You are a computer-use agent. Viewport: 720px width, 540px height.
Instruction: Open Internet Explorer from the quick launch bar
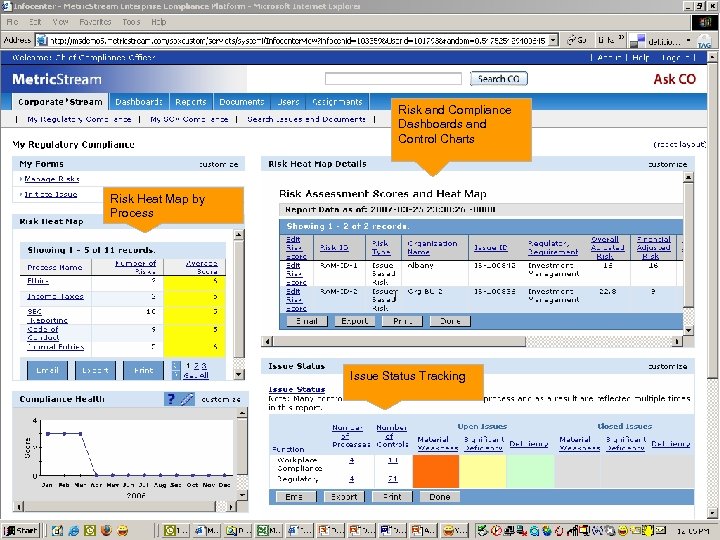click(x=73, y=531)
